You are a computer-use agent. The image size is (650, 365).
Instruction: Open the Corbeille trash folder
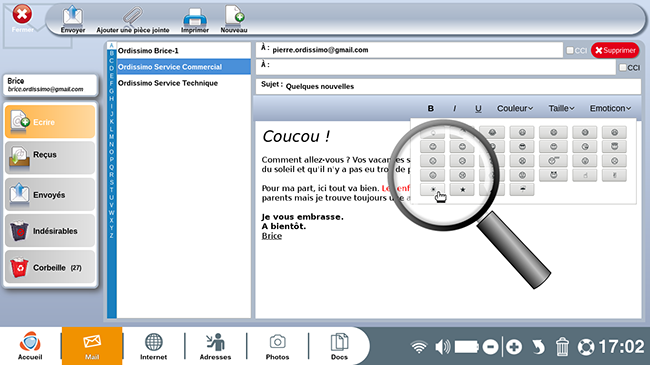[x=50, y=267]
